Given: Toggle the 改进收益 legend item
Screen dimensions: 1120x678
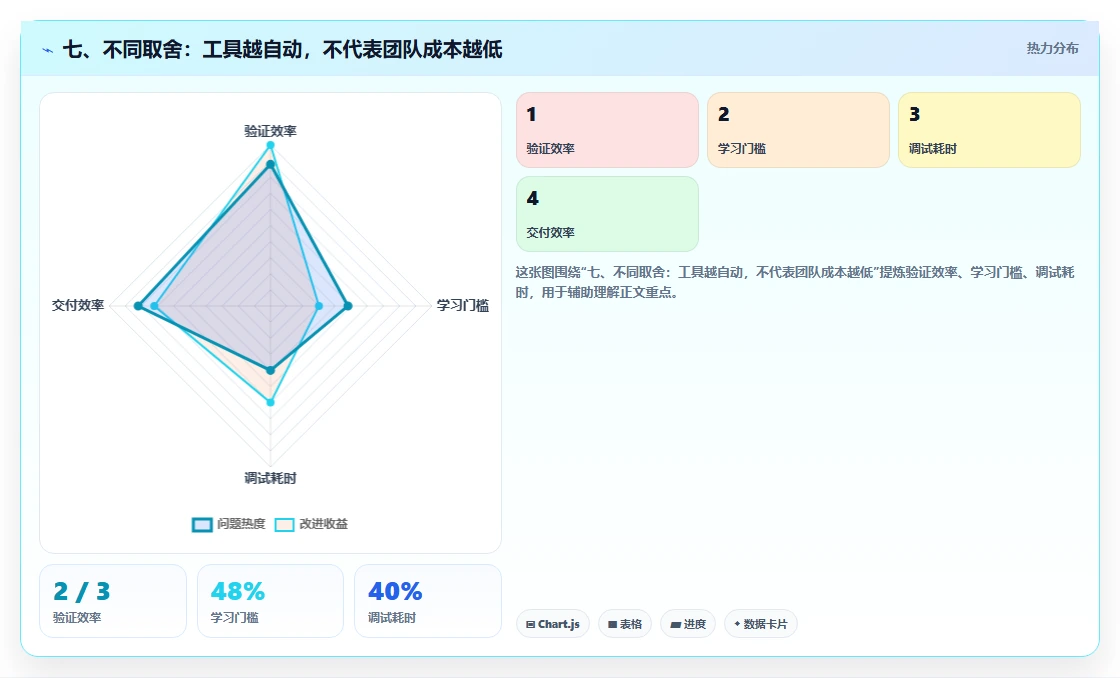Looking at the screenshot, I should point(311,524).
